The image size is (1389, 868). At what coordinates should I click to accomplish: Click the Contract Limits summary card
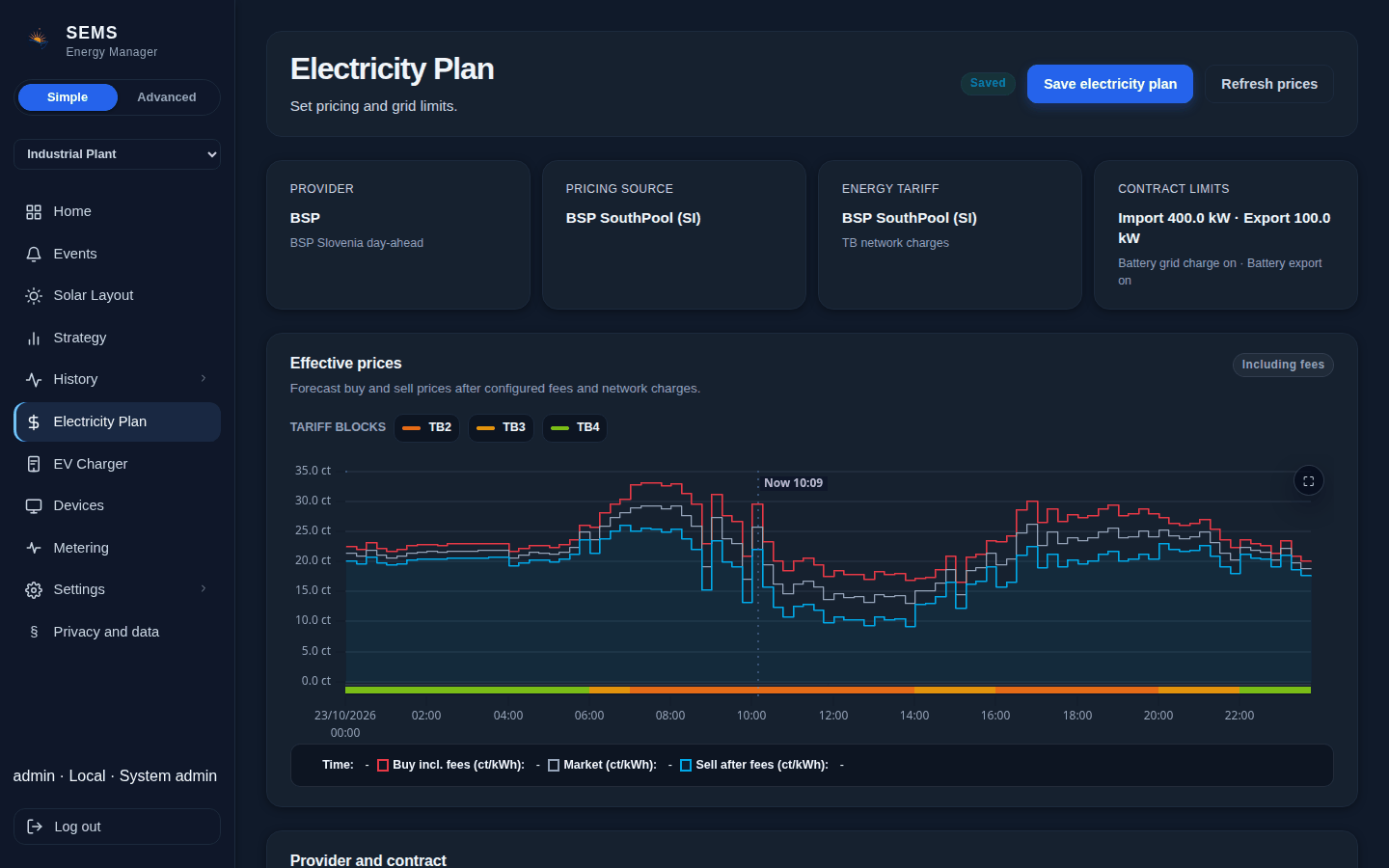1226,234
